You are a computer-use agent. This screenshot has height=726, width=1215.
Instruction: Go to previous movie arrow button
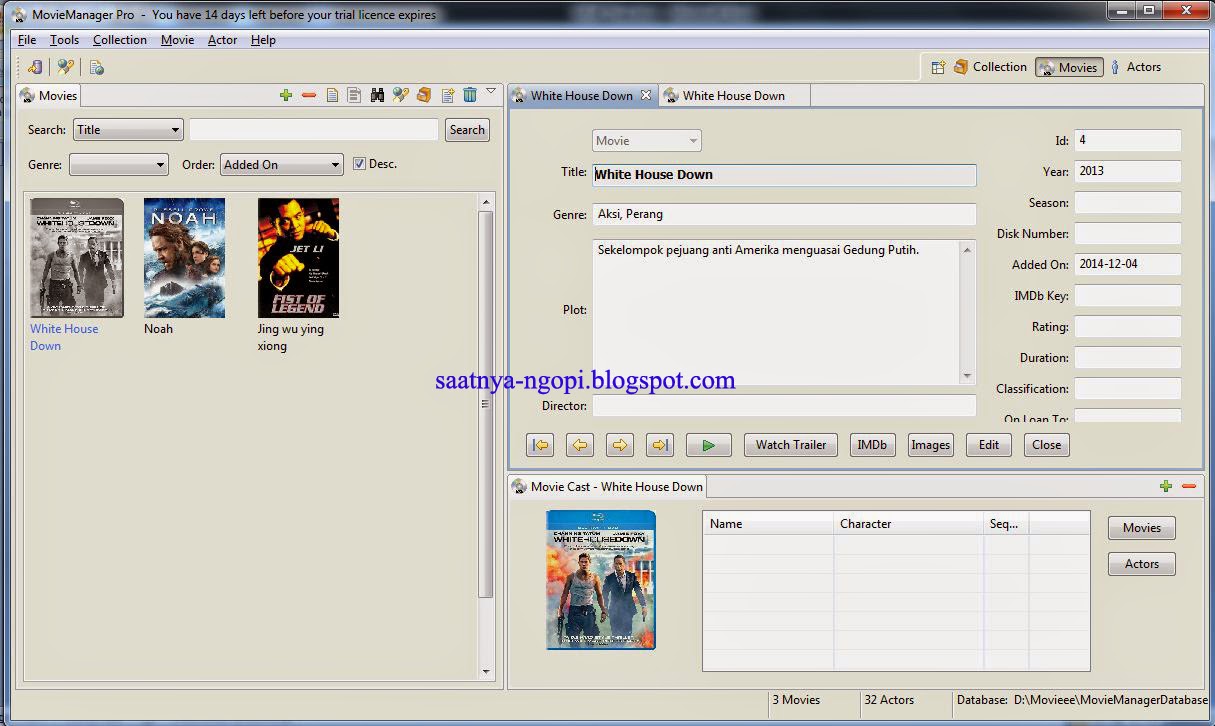(580, 445)
